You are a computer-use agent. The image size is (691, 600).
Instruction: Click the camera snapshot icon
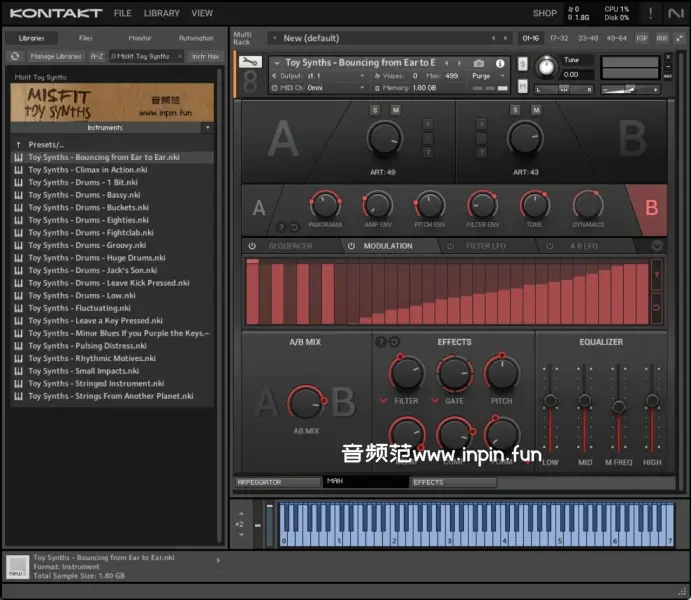click(x=479, y=63)
